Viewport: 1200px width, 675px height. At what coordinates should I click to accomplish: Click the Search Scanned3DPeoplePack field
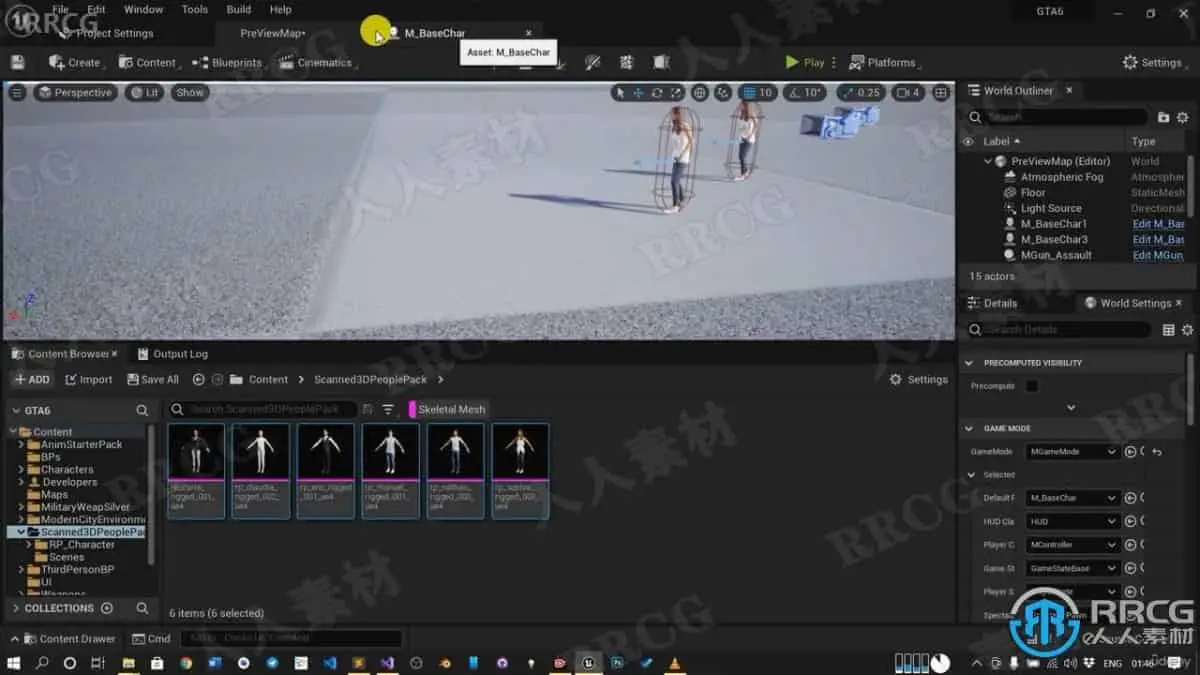click(x=262, y=409)
